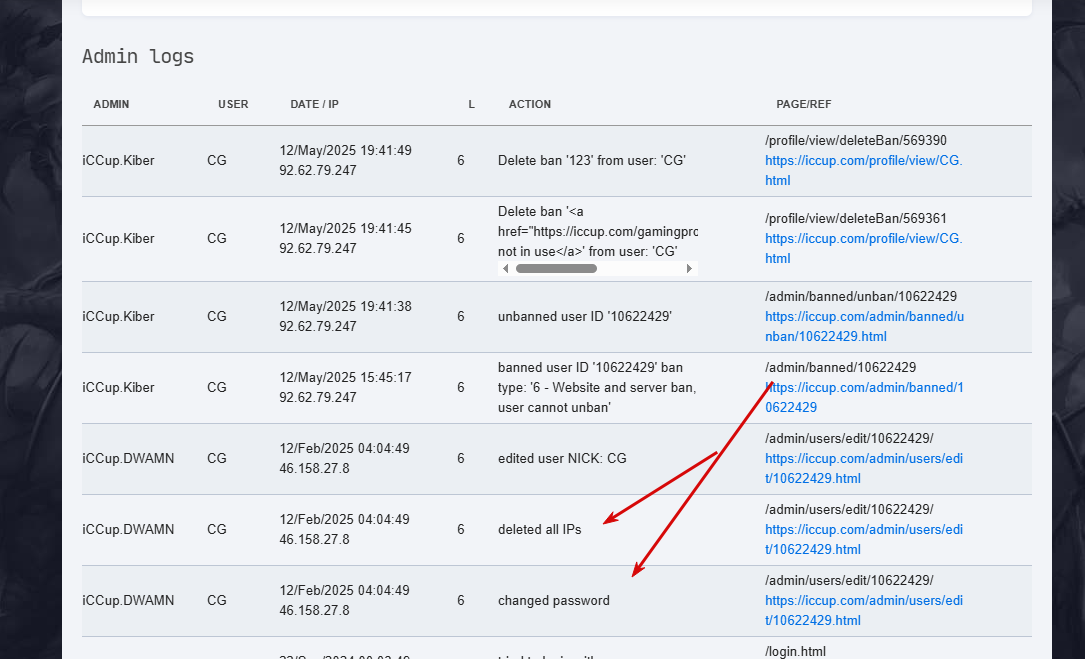Screen dimensions: 1085x659
Task: Open the users/edit link in the 'deleted all IPs' row
Action: (x=864, y=539)
